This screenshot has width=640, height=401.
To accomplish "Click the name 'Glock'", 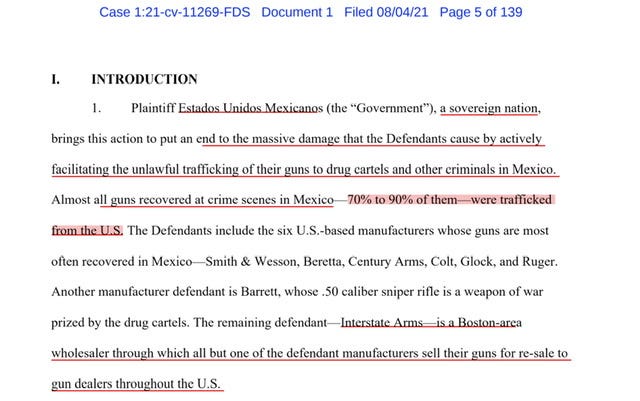I will pyautogui.click(x=476, y=261).
